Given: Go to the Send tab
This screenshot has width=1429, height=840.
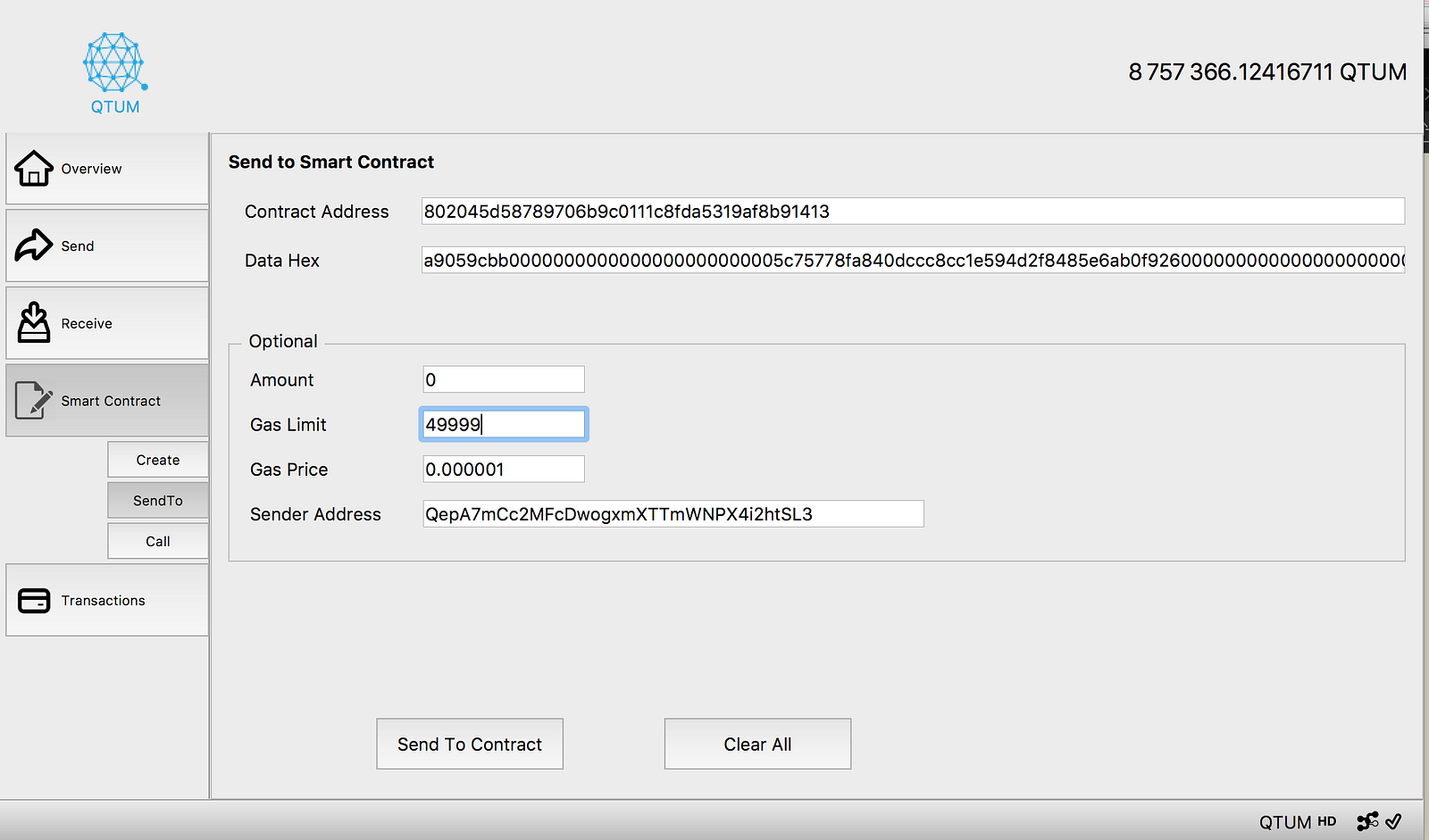Looking at the screenshot, I should [x=107, y=245].
